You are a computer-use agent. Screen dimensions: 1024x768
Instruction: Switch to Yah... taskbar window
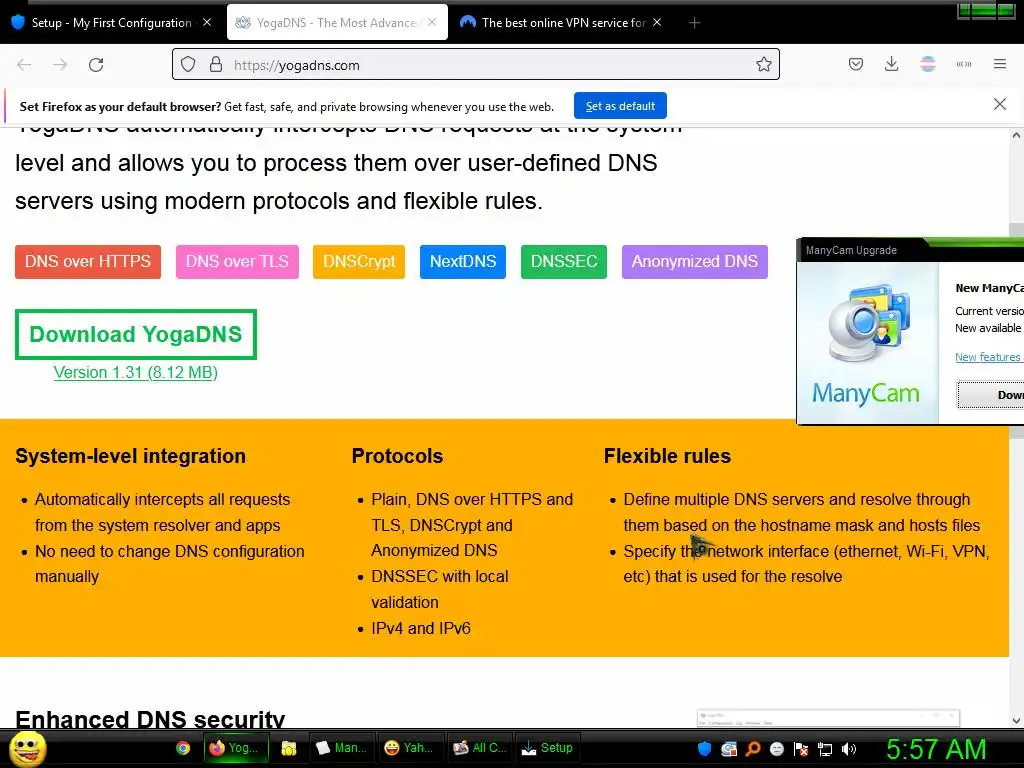point(410,748)
